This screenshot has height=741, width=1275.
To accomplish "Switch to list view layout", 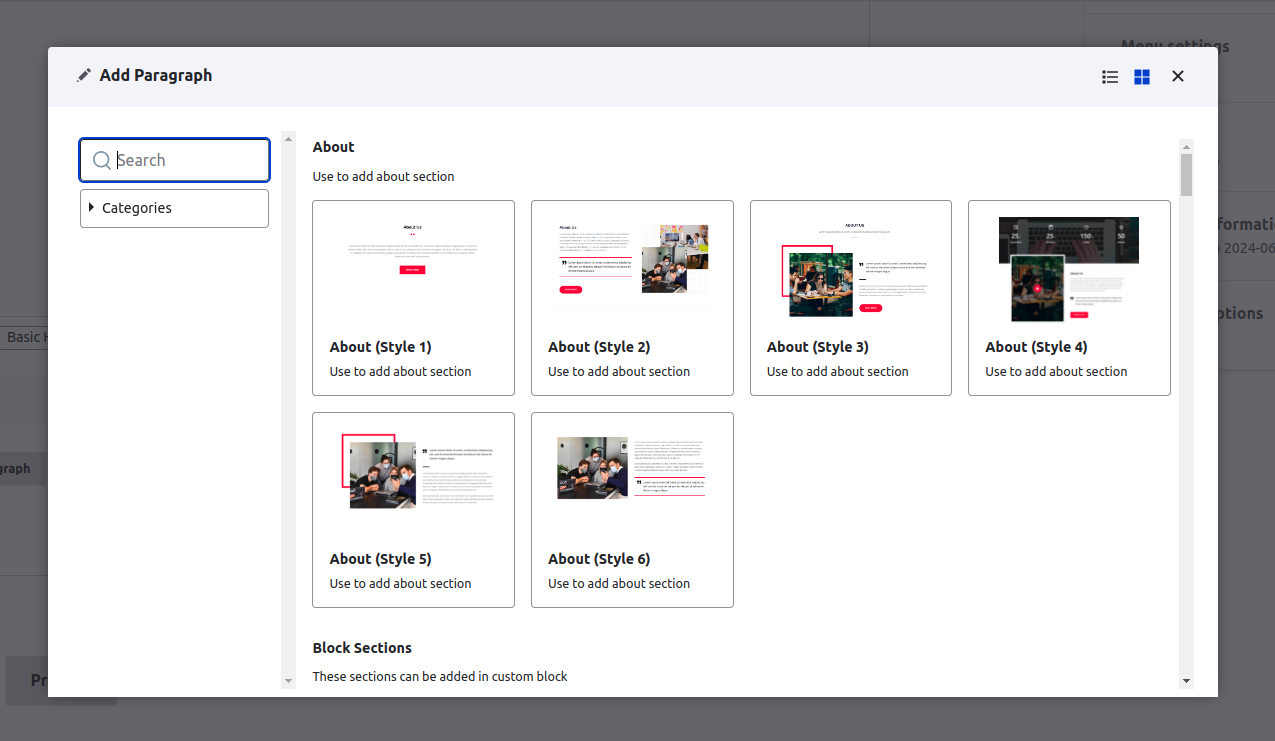I will pos(1110,77).
